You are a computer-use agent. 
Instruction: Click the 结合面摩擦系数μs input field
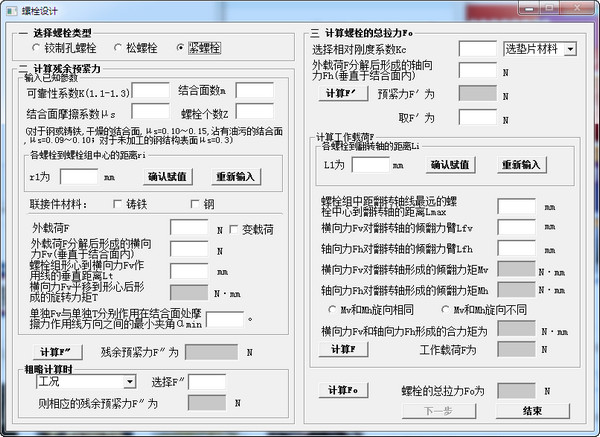coord(150,111)
